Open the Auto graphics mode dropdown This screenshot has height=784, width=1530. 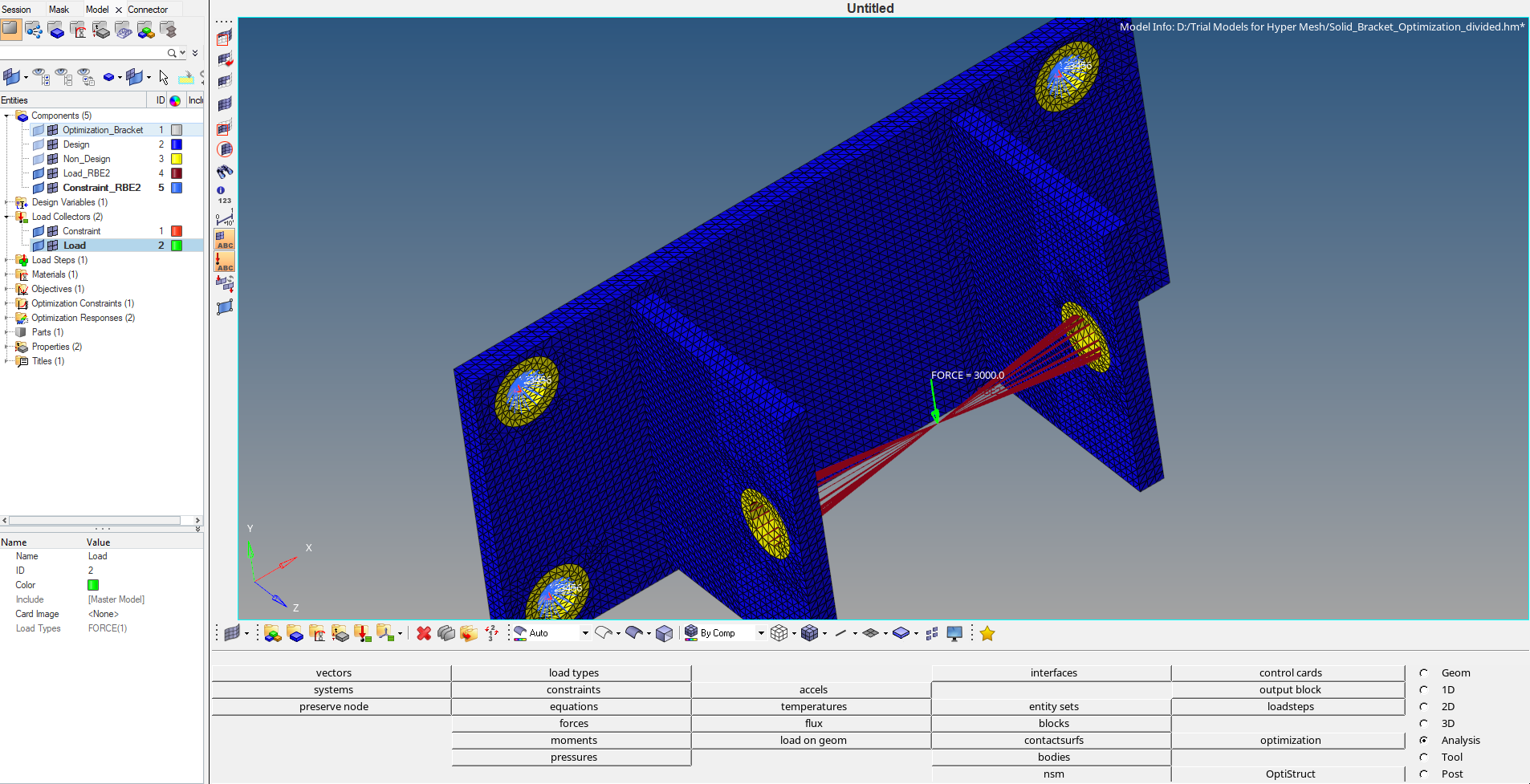(584, 632)
